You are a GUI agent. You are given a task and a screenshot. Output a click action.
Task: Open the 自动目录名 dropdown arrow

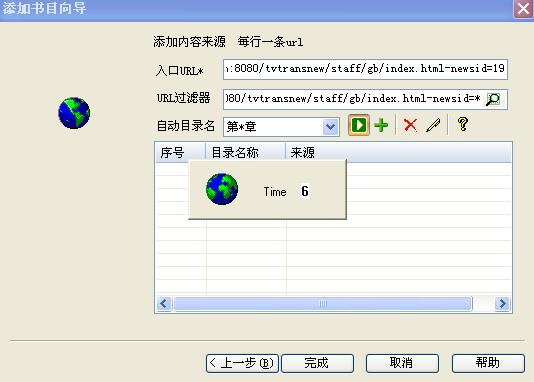point(330,127)
